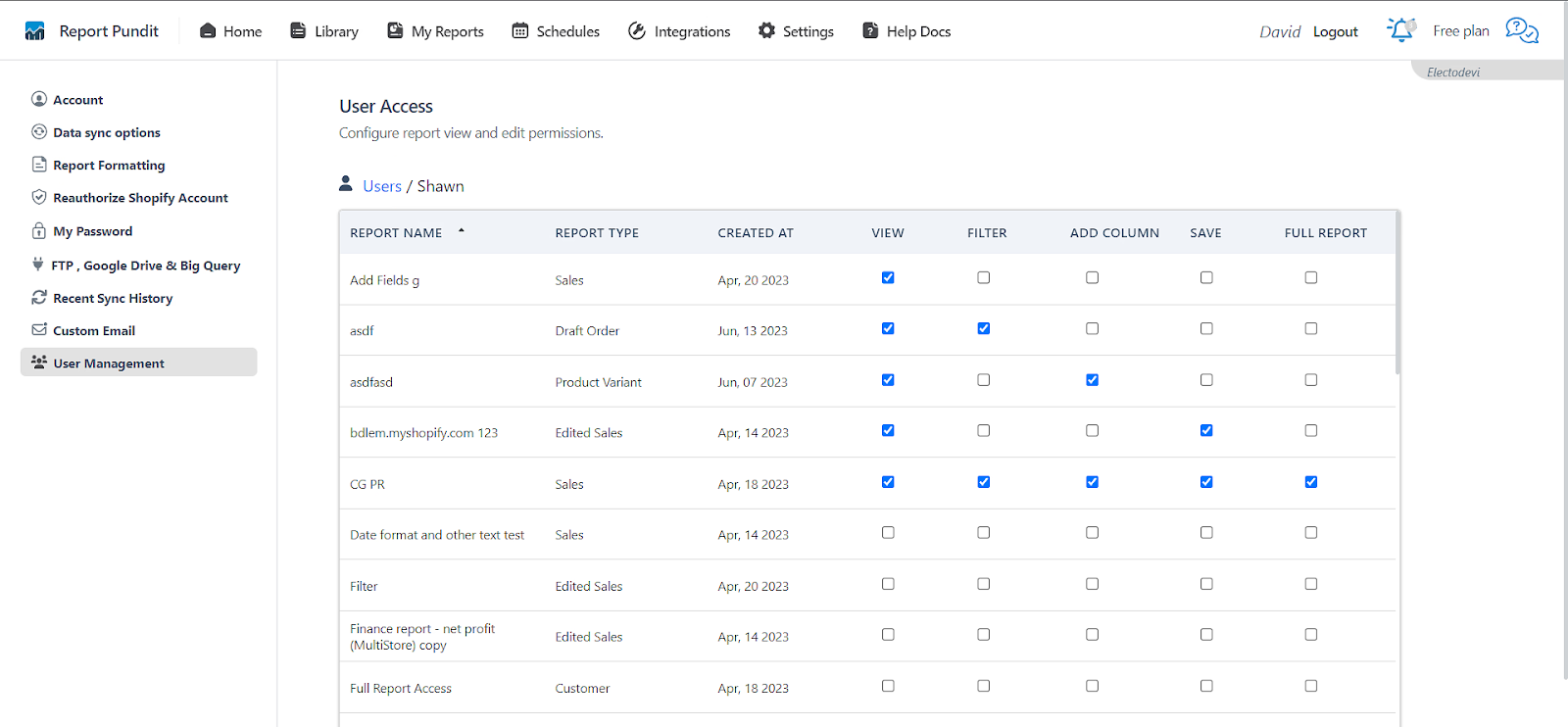This screenshot has height=727, width=1568.
Task: Click the Report Pundit logo icon
Action: 35,31
